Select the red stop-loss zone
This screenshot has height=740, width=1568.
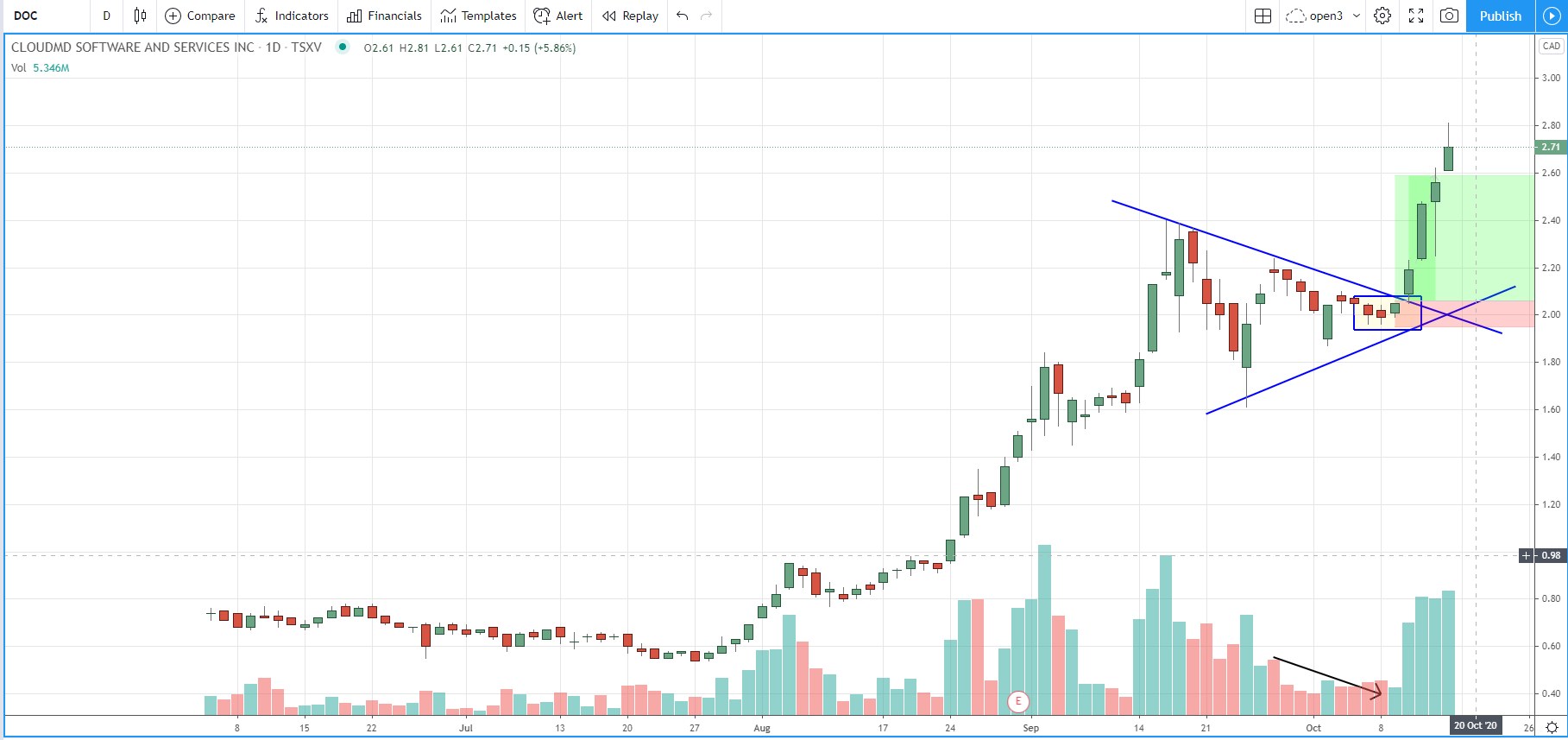click(1464, 314)
